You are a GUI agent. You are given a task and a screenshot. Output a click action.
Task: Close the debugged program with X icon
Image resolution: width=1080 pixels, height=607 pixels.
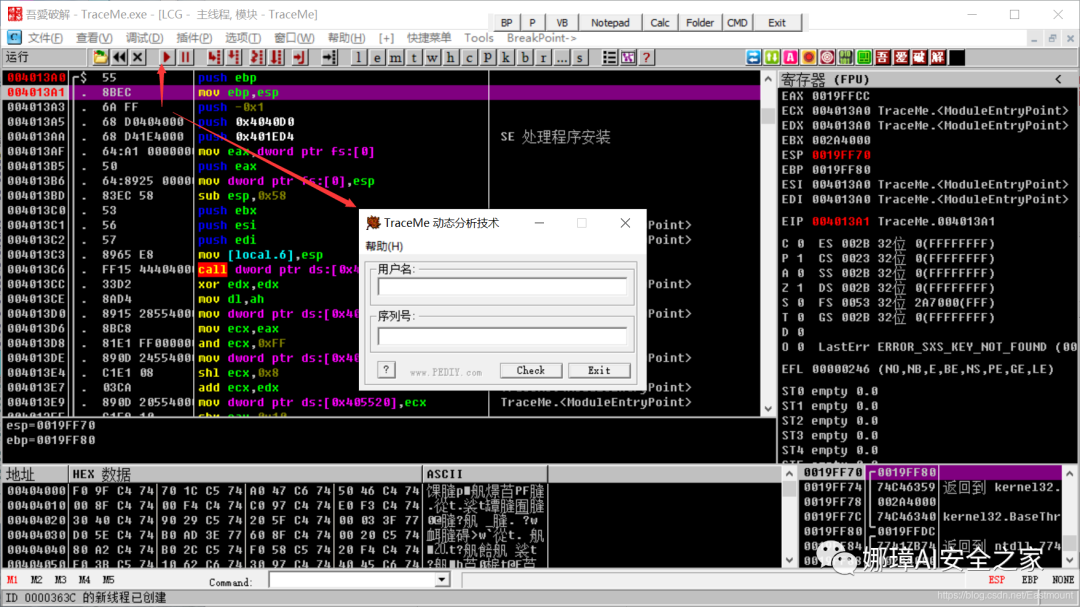138,57
